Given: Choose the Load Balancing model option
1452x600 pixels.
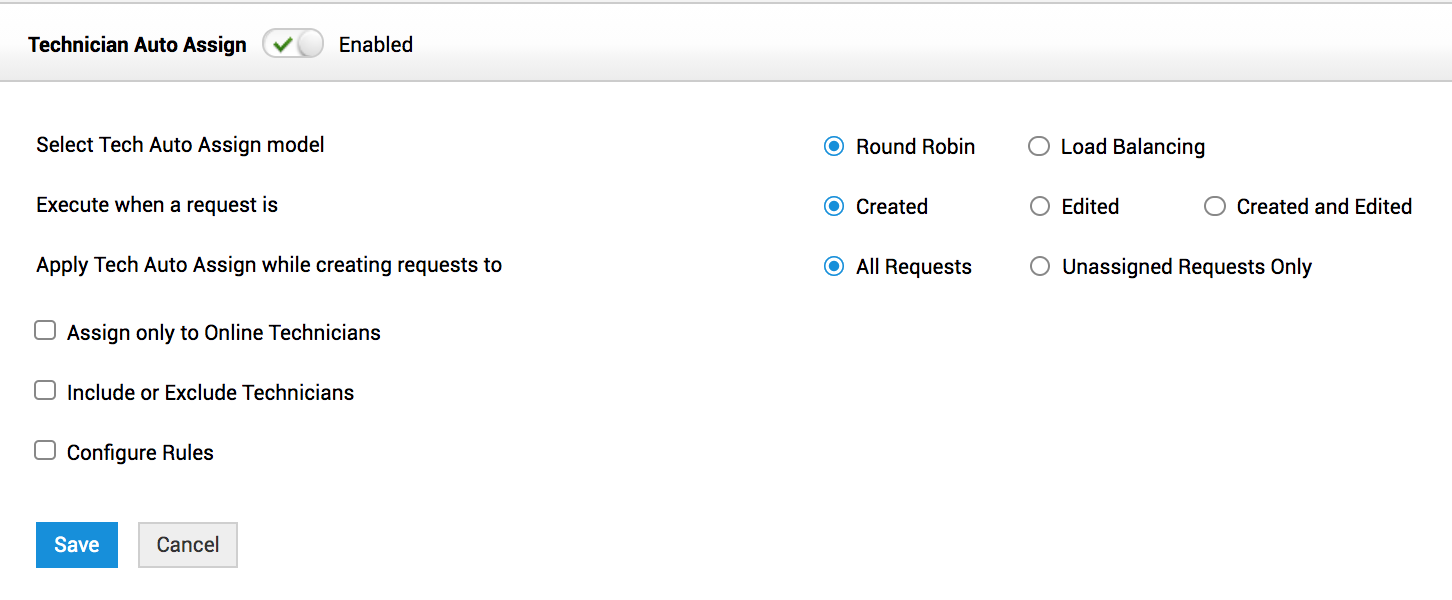Looking at the screenshot, I should pyautogui.click(x=1039, y=147).
